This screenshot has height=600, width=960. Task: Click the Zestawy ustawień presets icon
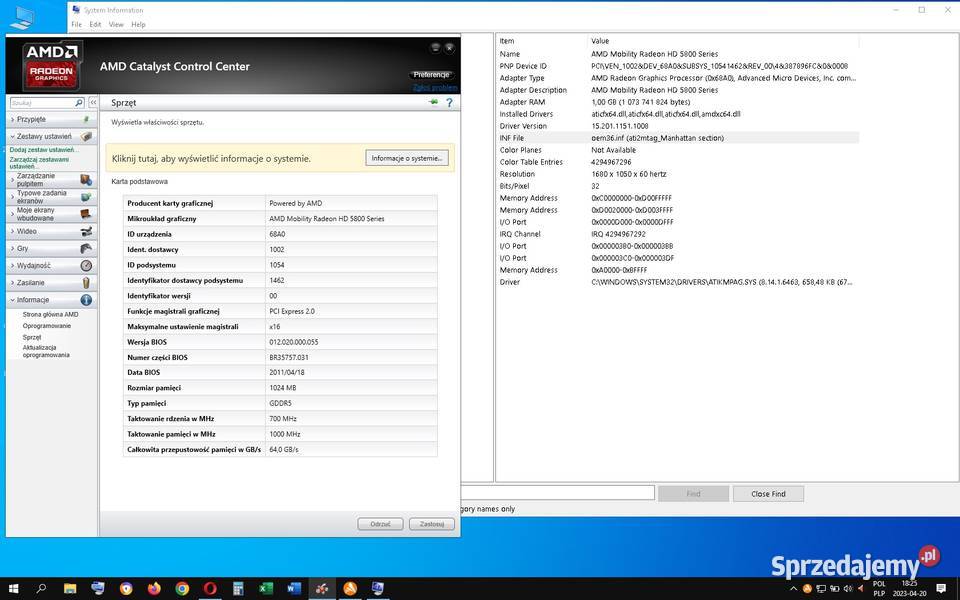coord(86,137)
